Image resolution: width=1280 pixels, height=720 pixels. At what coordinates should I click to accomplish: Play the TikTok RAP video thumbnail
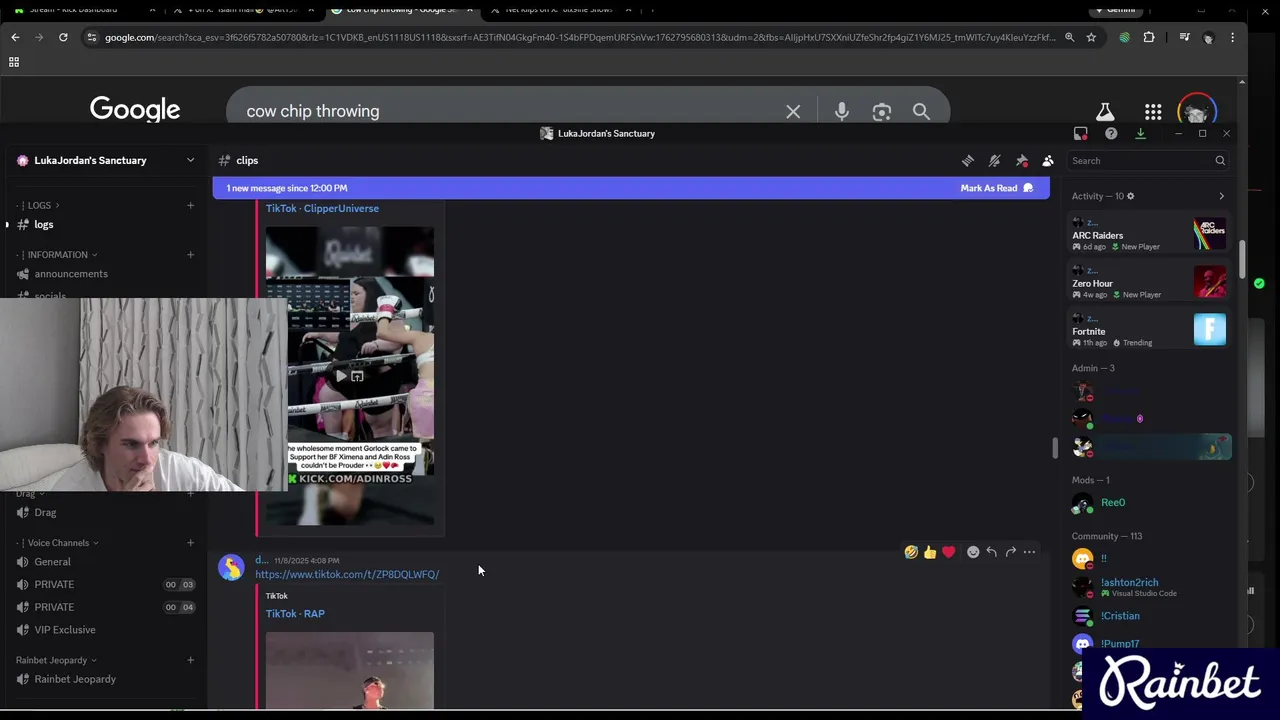point(350,671)
